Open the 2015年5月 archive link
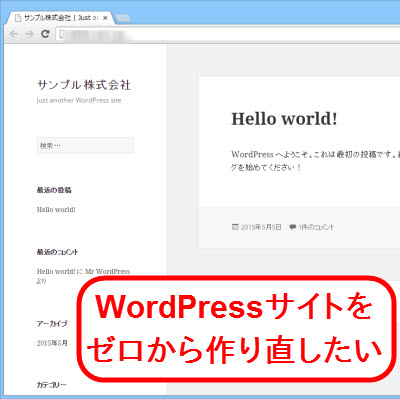This screenshot has width=400, height=399. click(52, 343)
